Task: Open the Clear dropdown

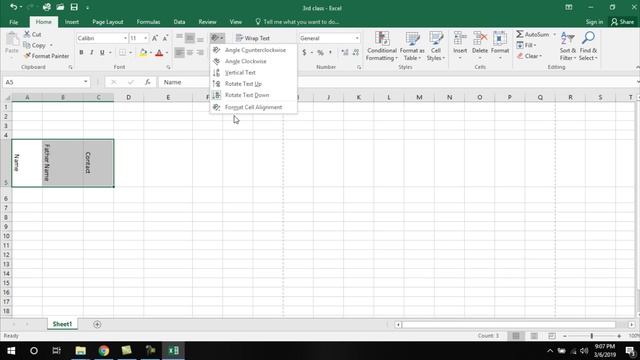Action: [x=529, y=56]
